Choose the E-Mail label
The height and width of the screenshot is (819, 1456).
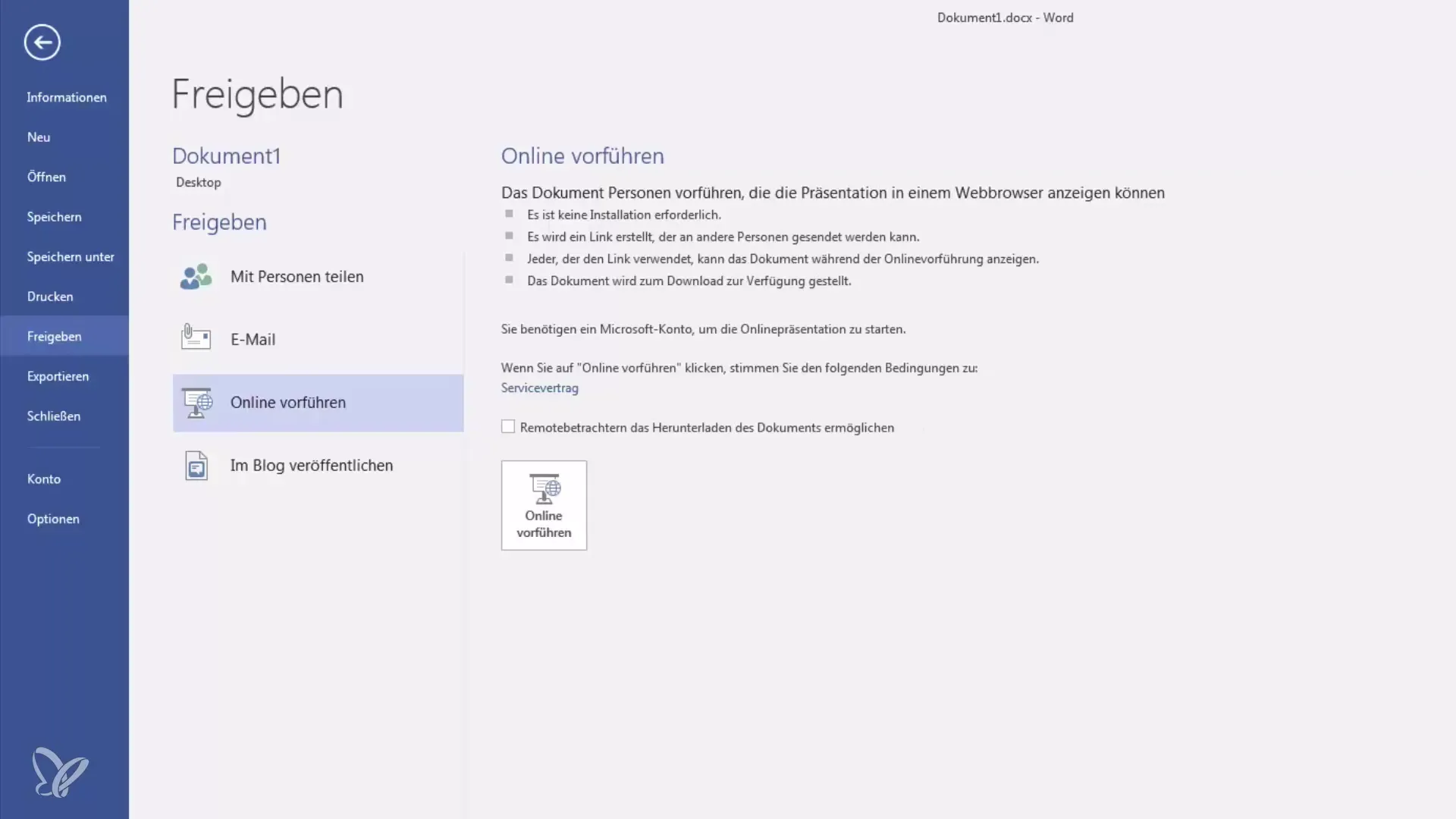pos(253,340)
